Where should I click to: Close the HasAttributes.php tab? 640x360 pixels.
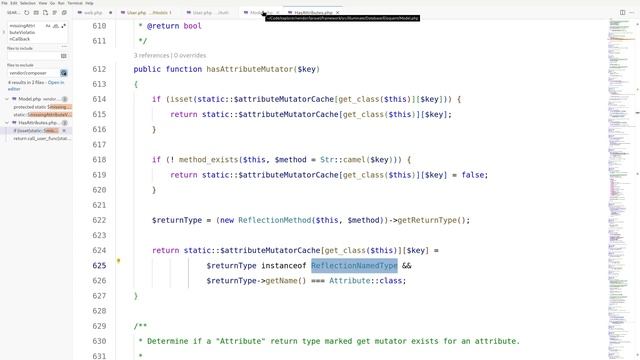click(x=338, y=13)
